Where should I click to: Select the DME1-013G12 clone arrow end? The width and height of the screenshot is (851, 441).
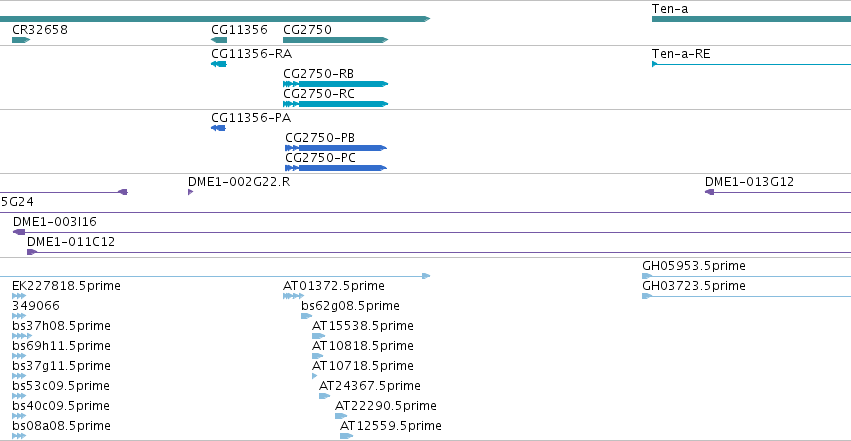(x=709, y=192)
